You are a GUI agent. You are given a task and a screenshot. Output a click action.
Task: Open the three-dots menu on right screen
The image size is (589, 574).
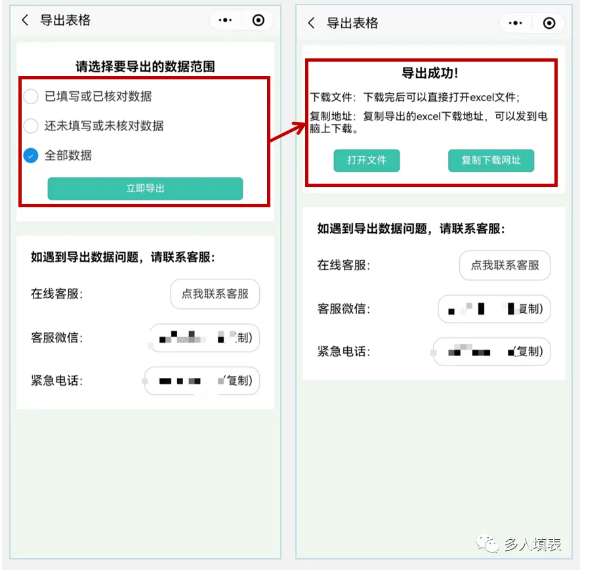[x=515, y=23]
